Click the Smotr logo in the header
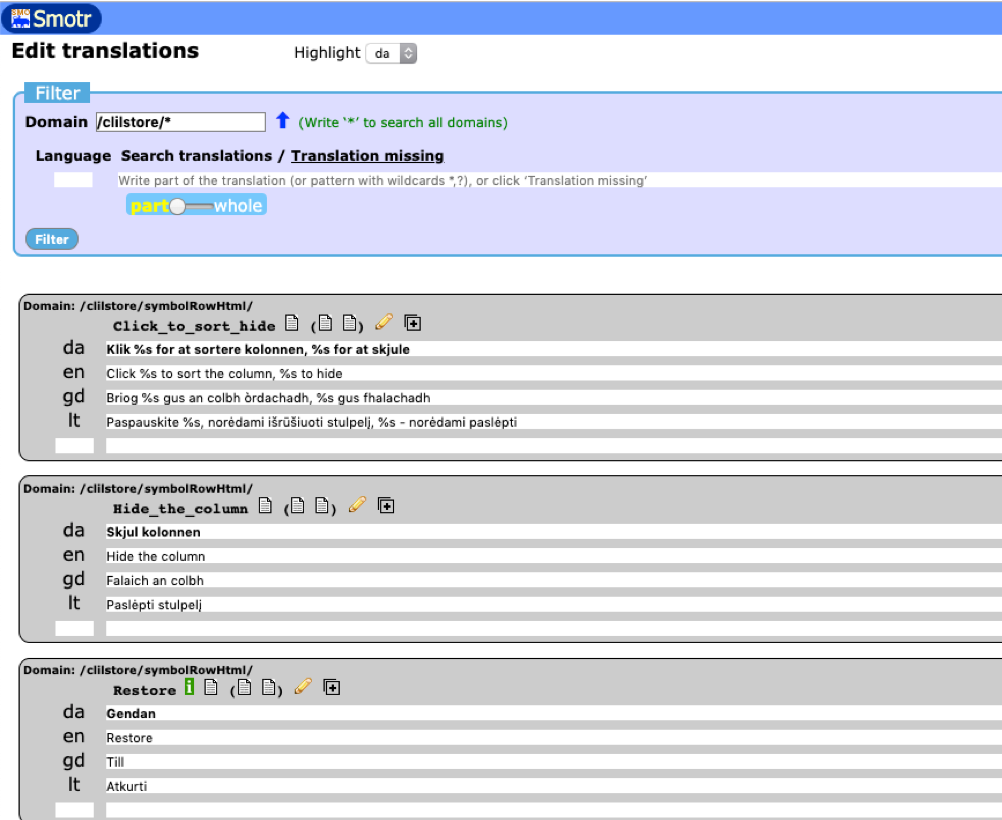The image size is (1002, 820). 51,18
